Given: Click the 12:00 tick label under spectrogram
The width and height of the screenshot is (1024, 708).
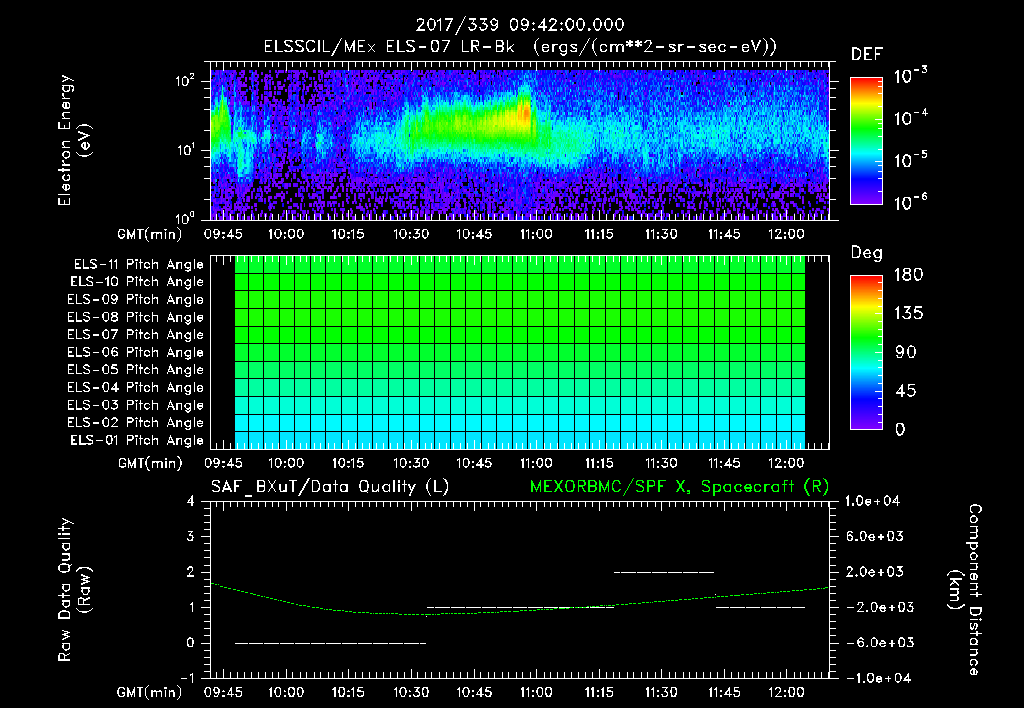Looking at the screenshot, I should (786, 234).
